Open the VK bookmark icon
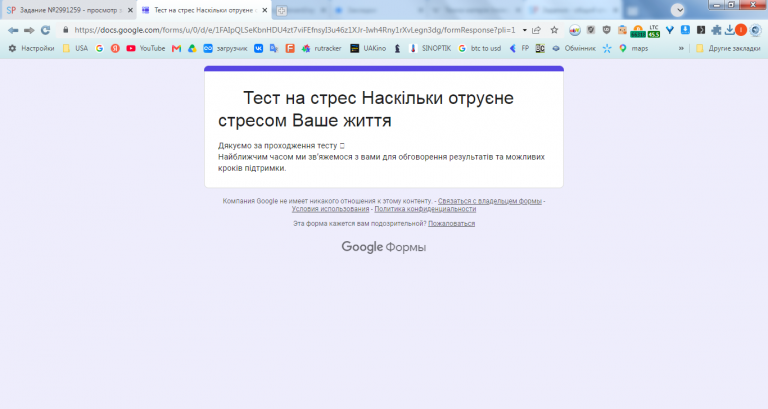The height and width of the screenshot is (409, 768). tap(258, 48)
